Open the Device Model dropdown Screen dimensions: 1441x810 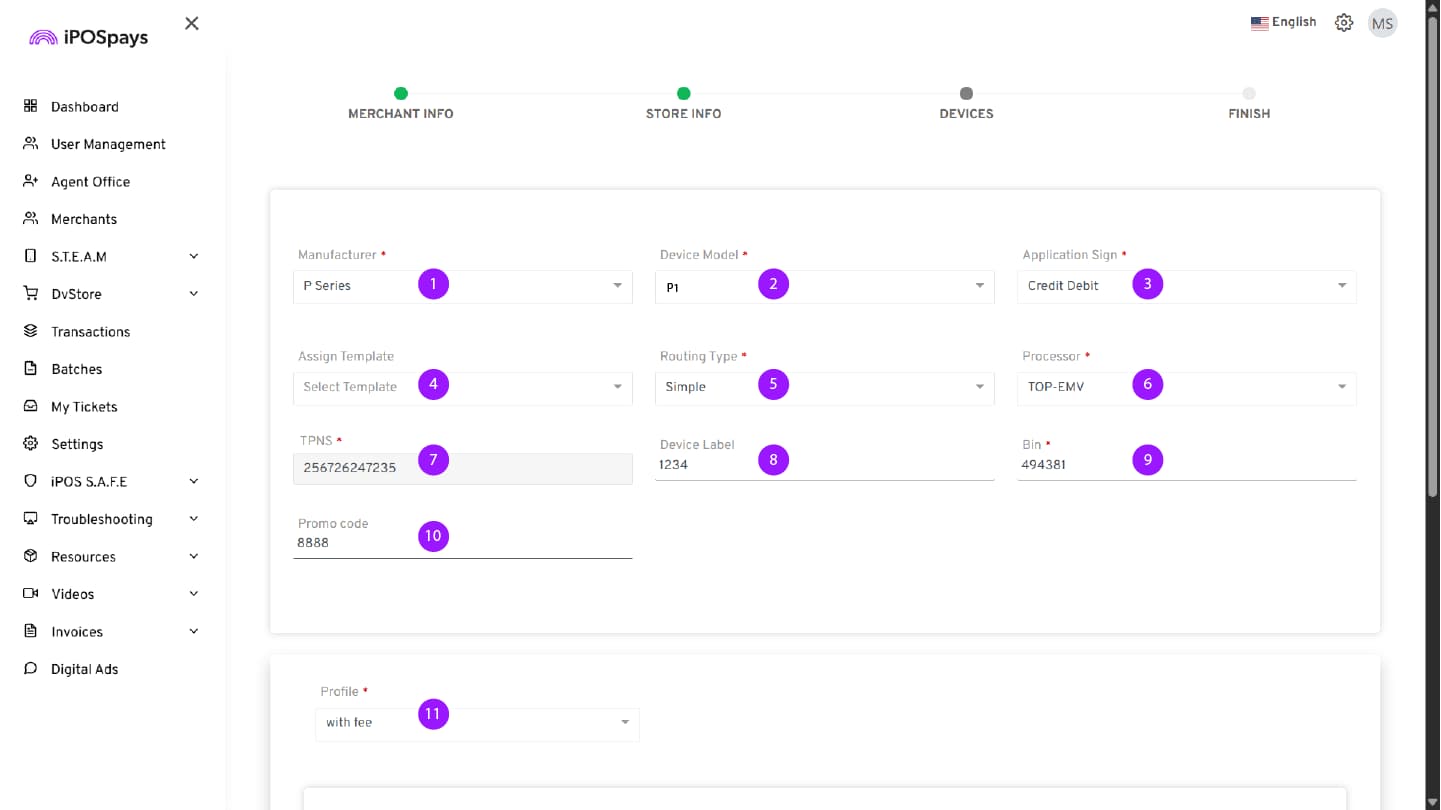point(824,286)
